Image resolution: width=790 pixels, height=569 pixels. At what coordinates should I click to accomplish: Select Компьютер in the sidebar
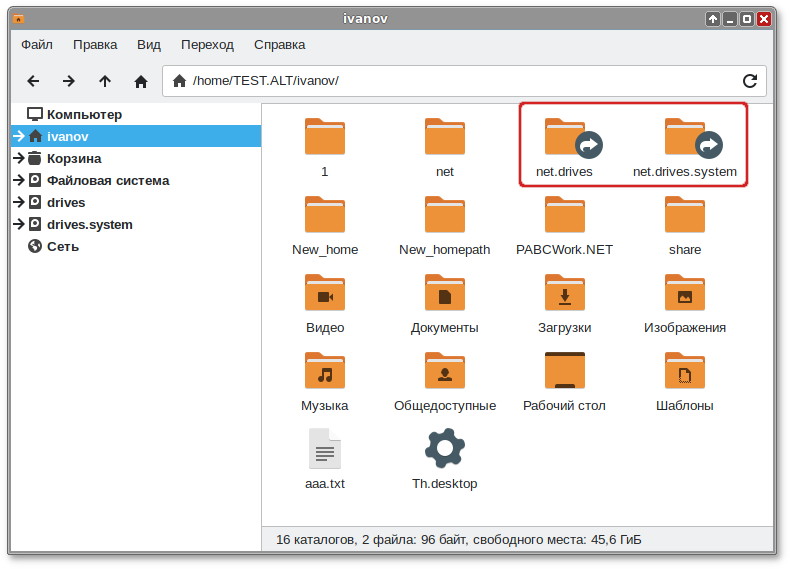tap(84, 114)
